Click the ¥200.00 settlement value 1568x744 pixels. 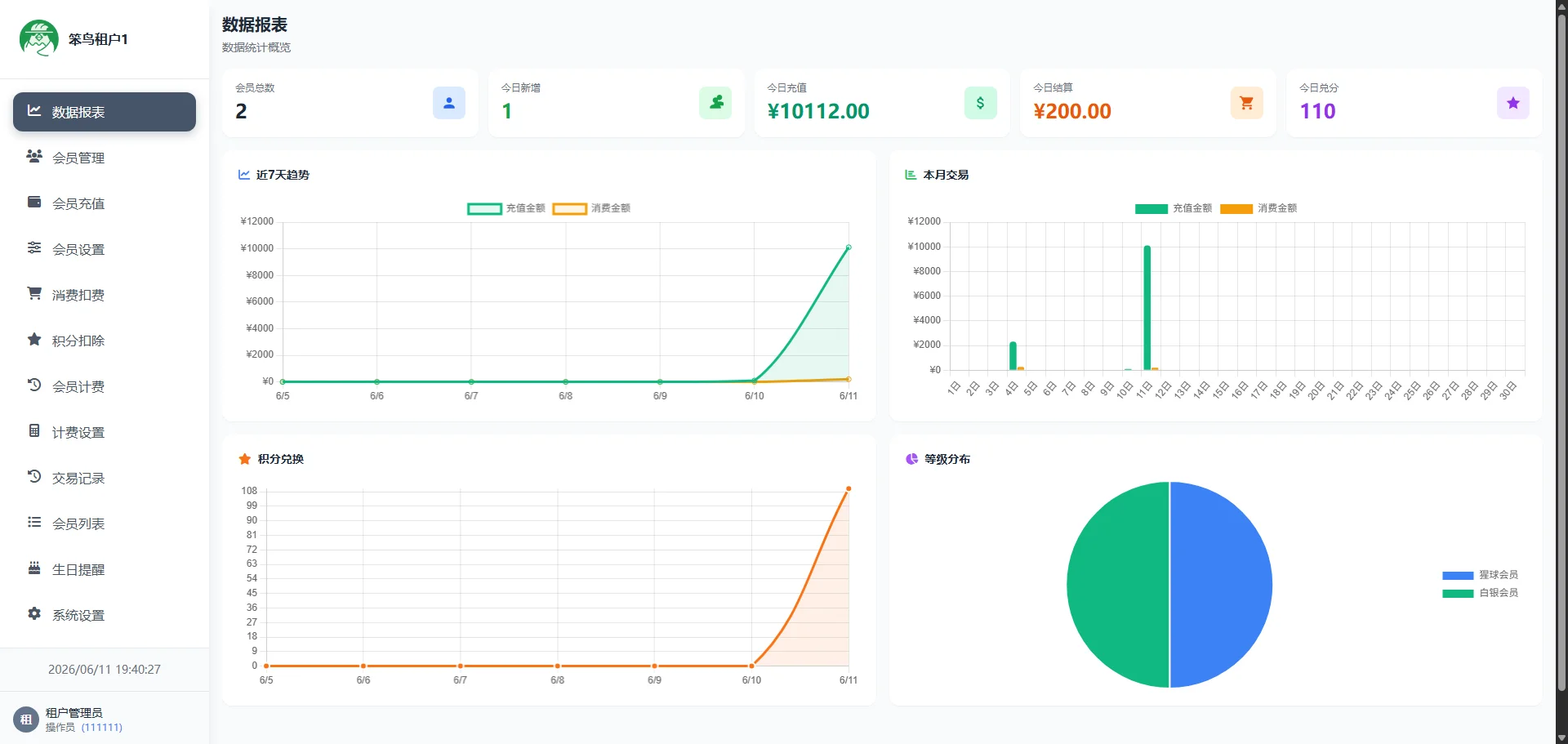(x=1072, y=111)
